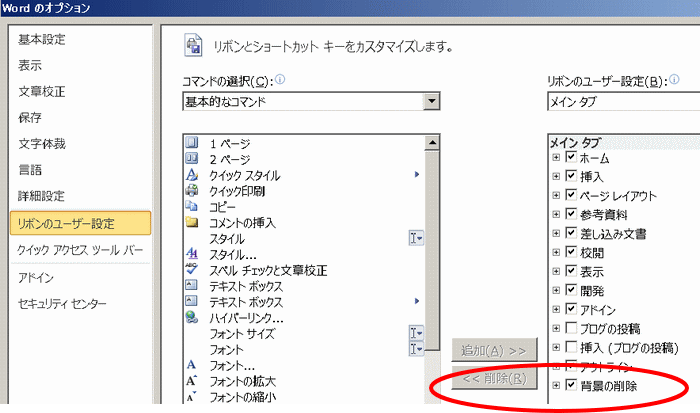Screen dimensions: 700x413
Task: Click the クイック スタイル icon
Action: pos(193,175)
